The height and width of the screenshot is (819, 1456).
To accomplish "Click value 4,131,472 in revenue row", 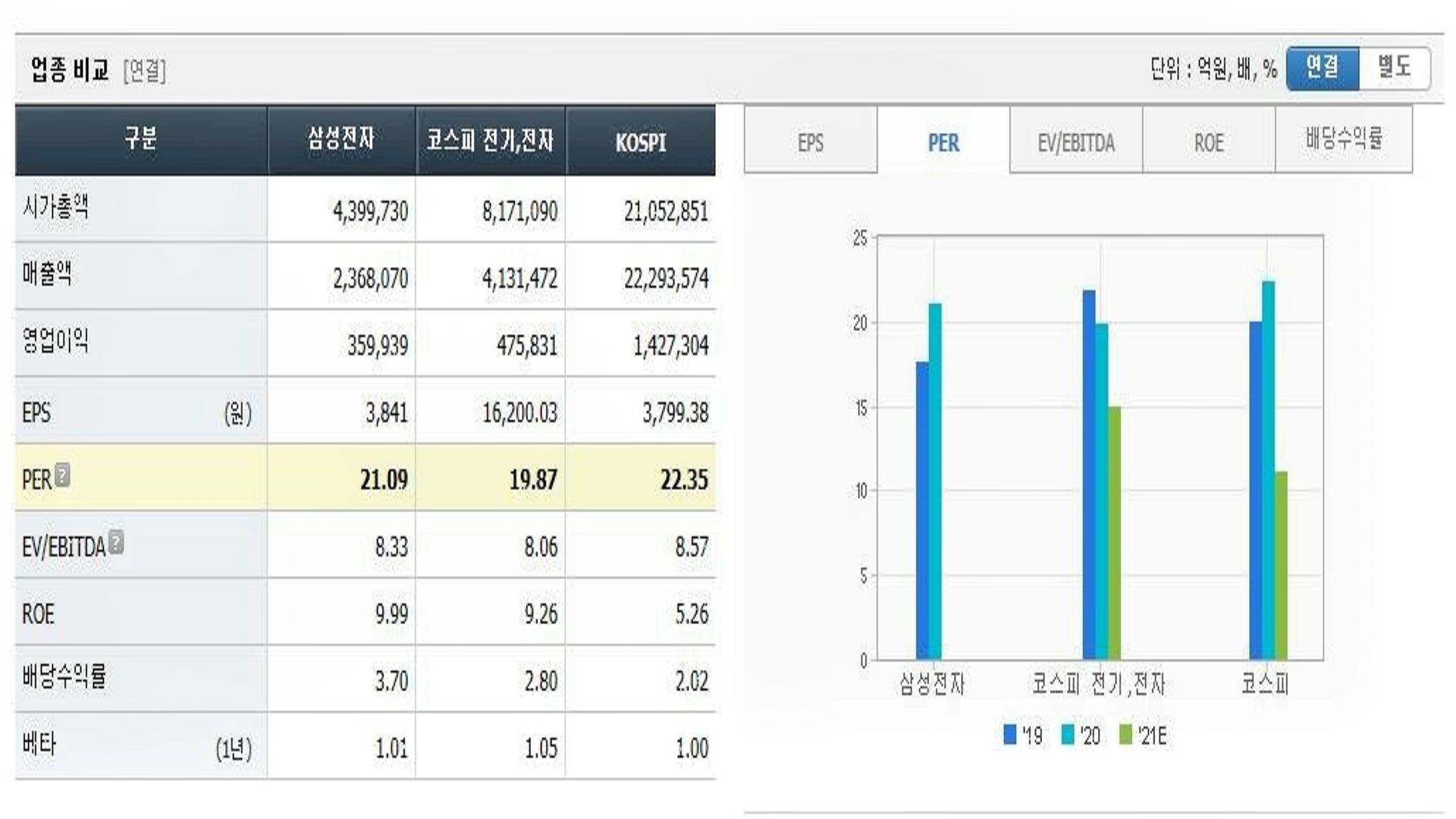I will [519, 278].
